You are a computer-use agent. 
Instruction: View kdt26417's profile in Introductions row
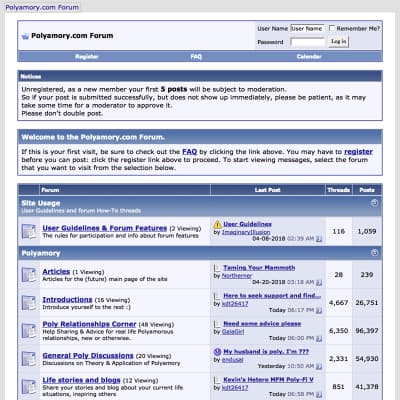pos(235,304)
